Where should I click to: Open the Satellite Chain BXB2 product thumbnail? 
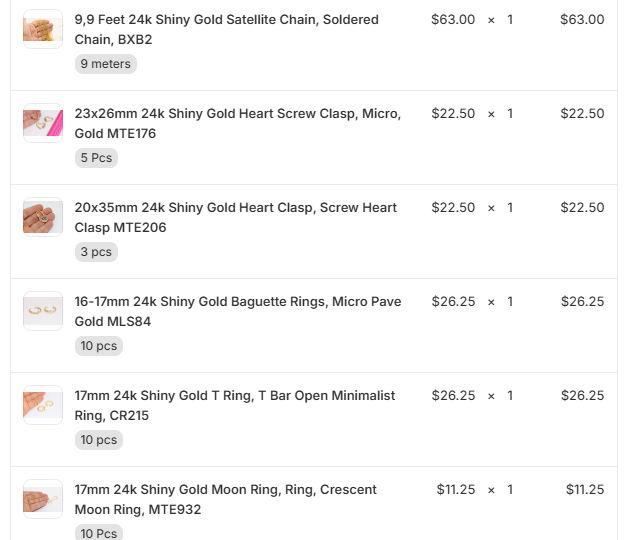[43, 29]
